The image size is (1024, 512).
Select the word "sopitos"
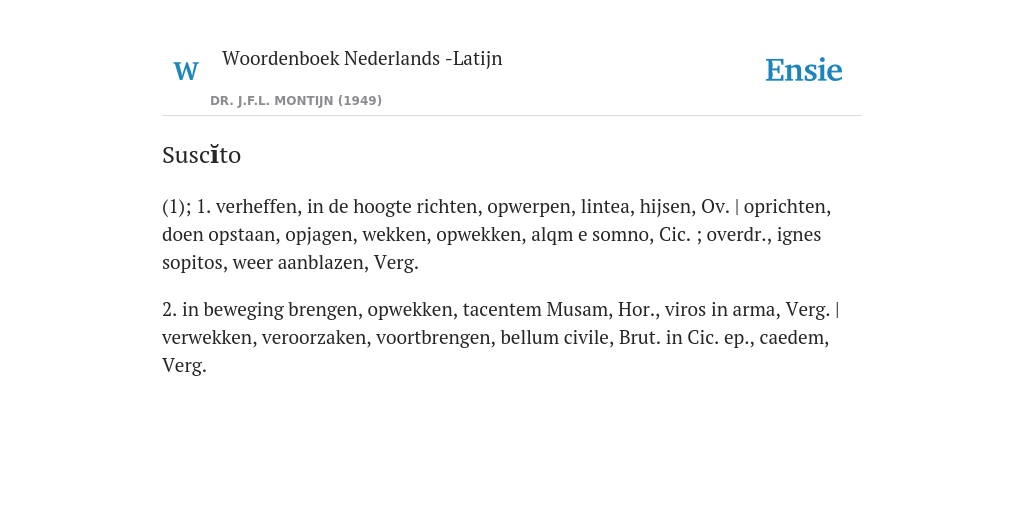193,263
